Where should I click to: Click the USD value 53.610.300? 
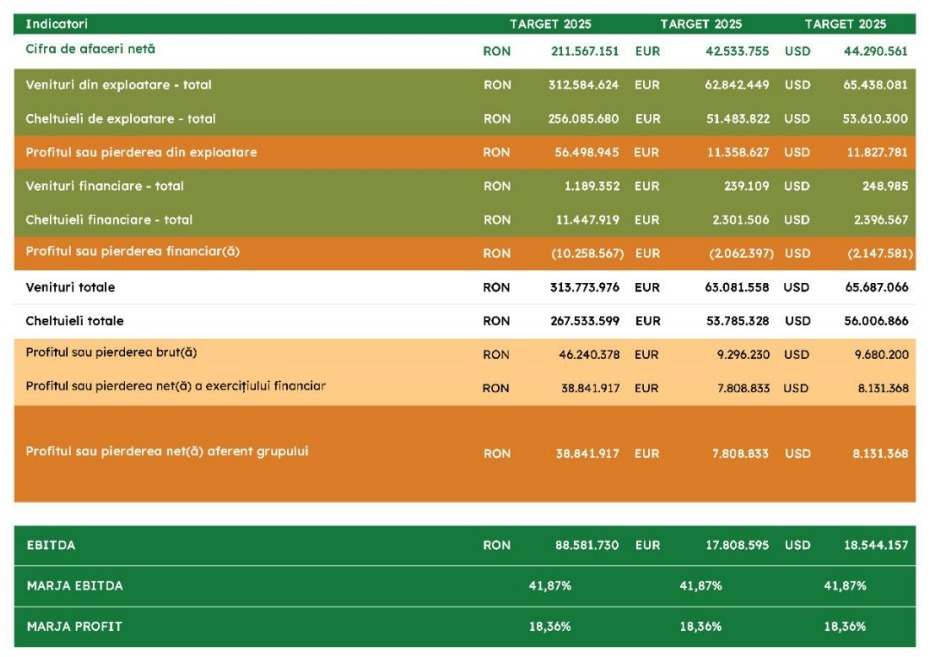click(x=875, y=119)
